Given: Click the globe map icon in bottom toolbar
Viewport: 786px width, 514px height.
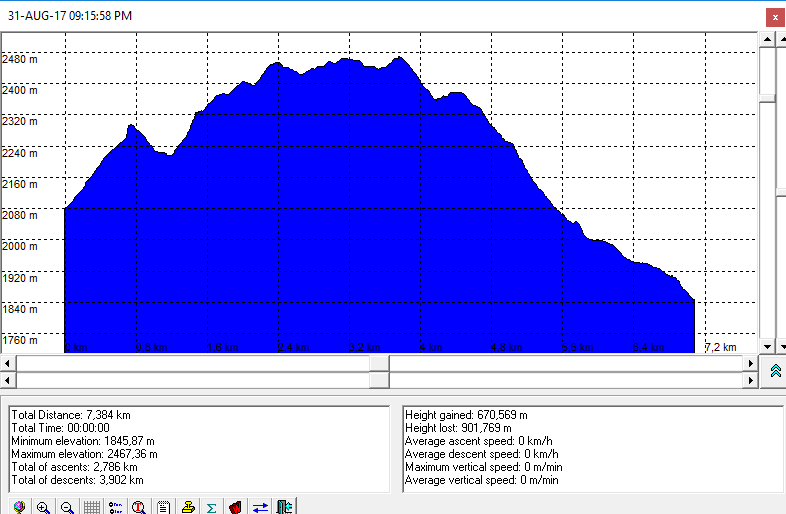Looking at the screenshot, I should pos(19,507).
